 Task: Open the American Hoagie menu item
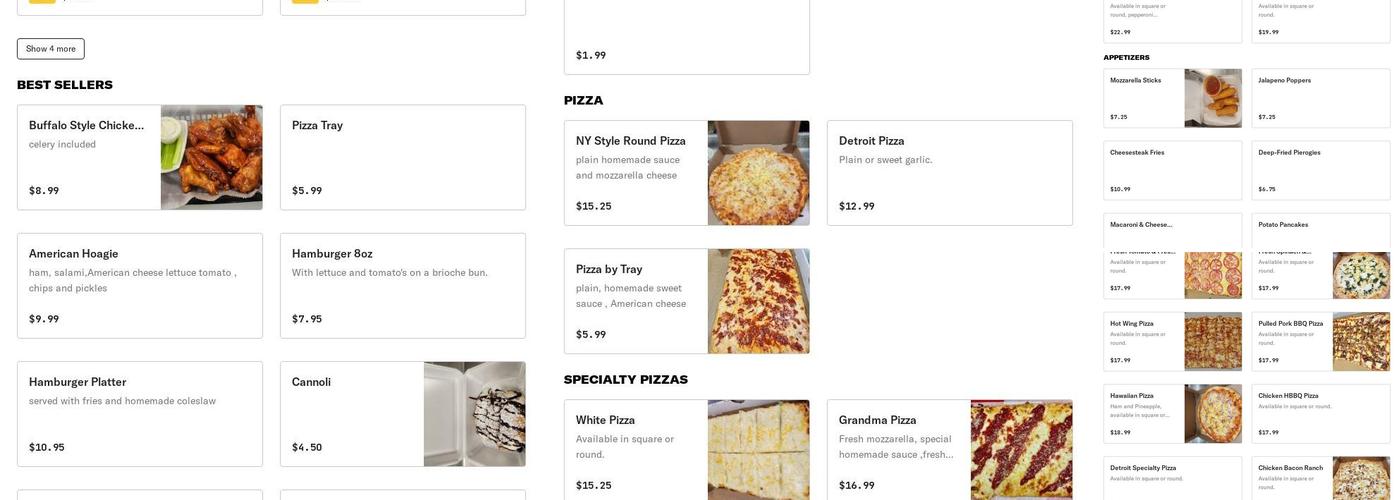(139, 285)
